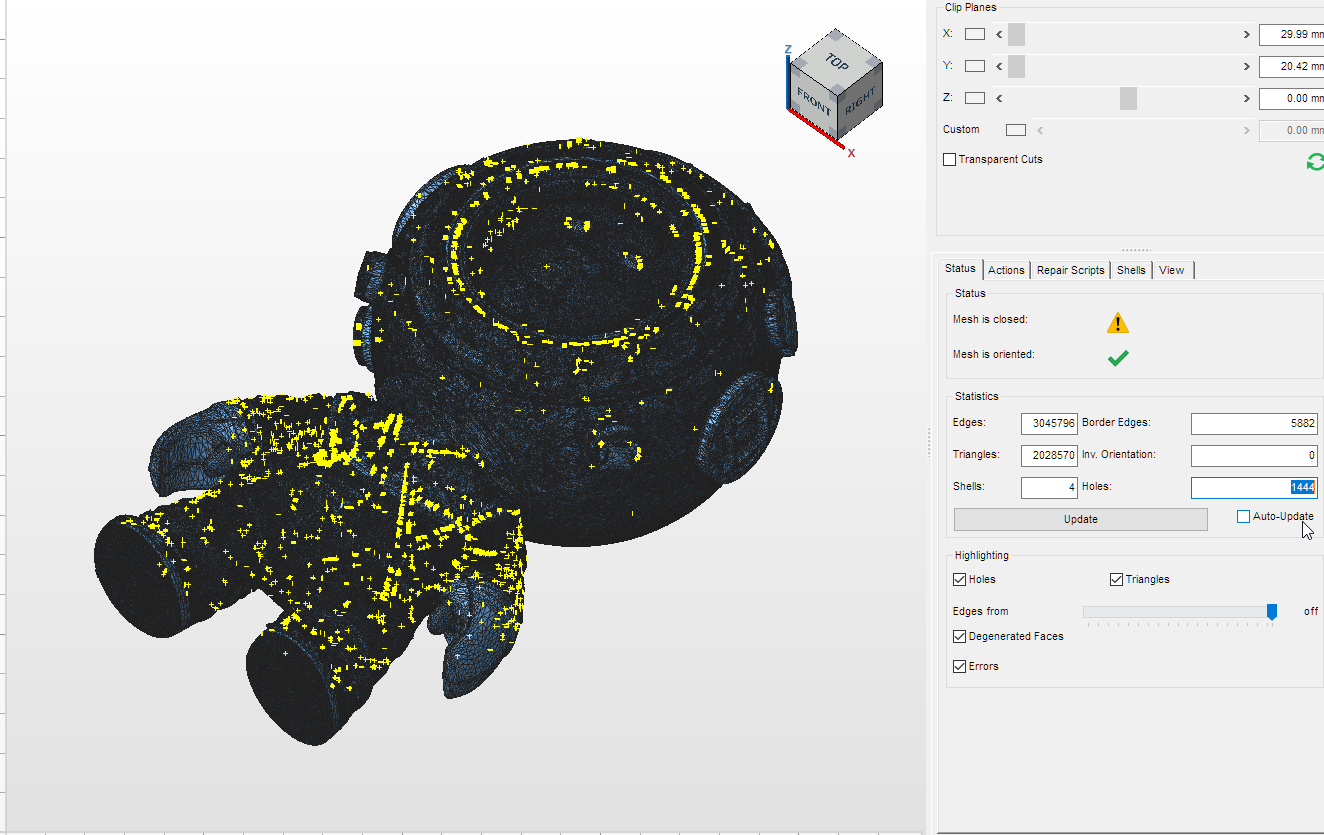Click the right arrow of the Y clip plane
This screenshot has height=835, width=1324.
[x=1247, y=66]
